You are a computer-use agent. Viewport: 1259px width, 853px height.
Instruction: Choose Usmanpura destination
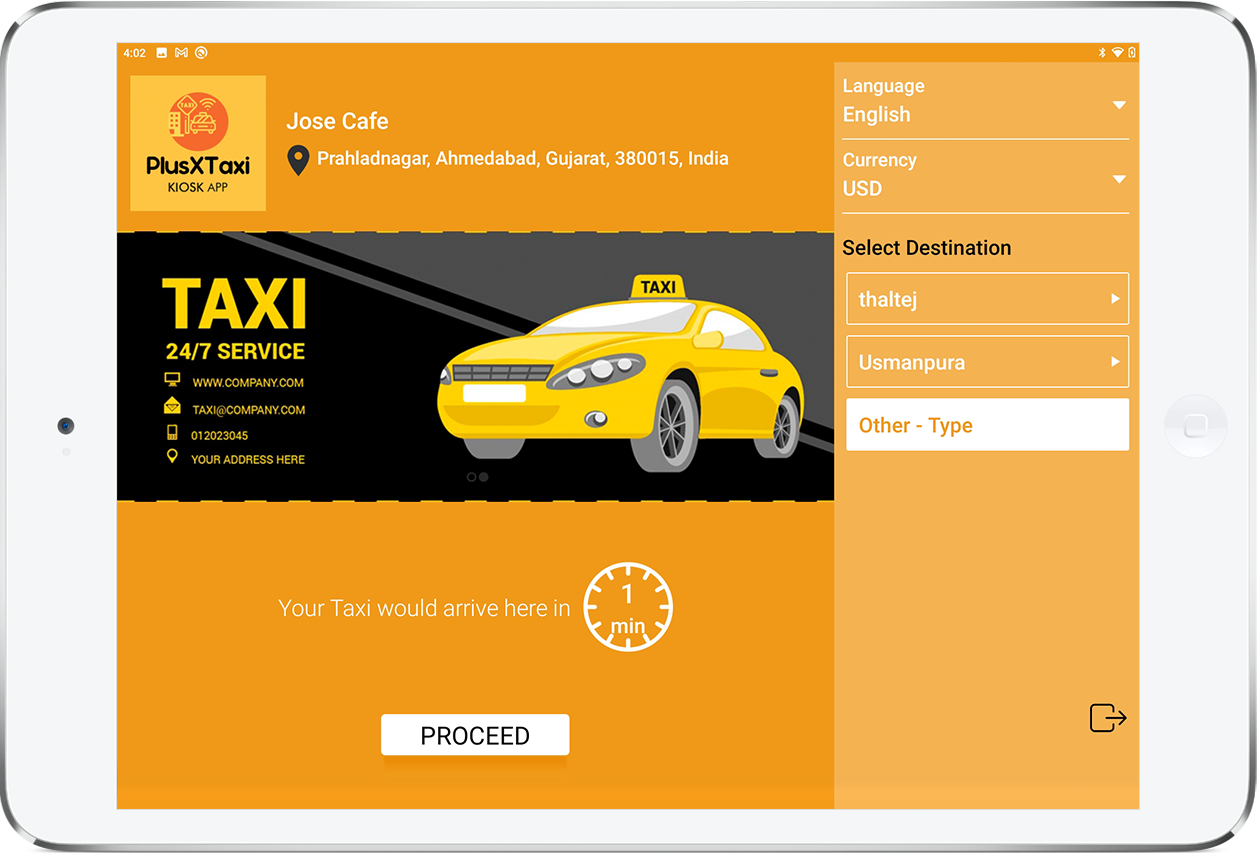pos(988,362)
